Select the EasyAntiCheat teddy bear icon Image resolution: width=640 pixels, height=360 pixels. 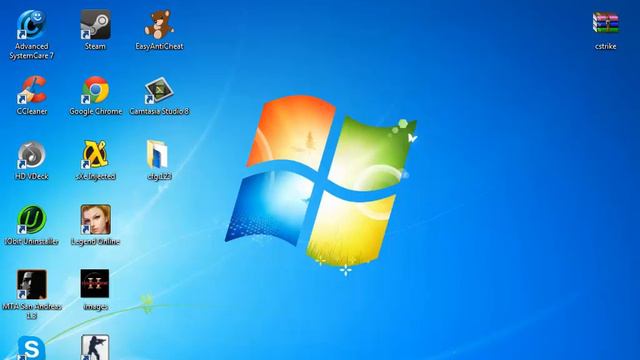click(x=159, y=24)
